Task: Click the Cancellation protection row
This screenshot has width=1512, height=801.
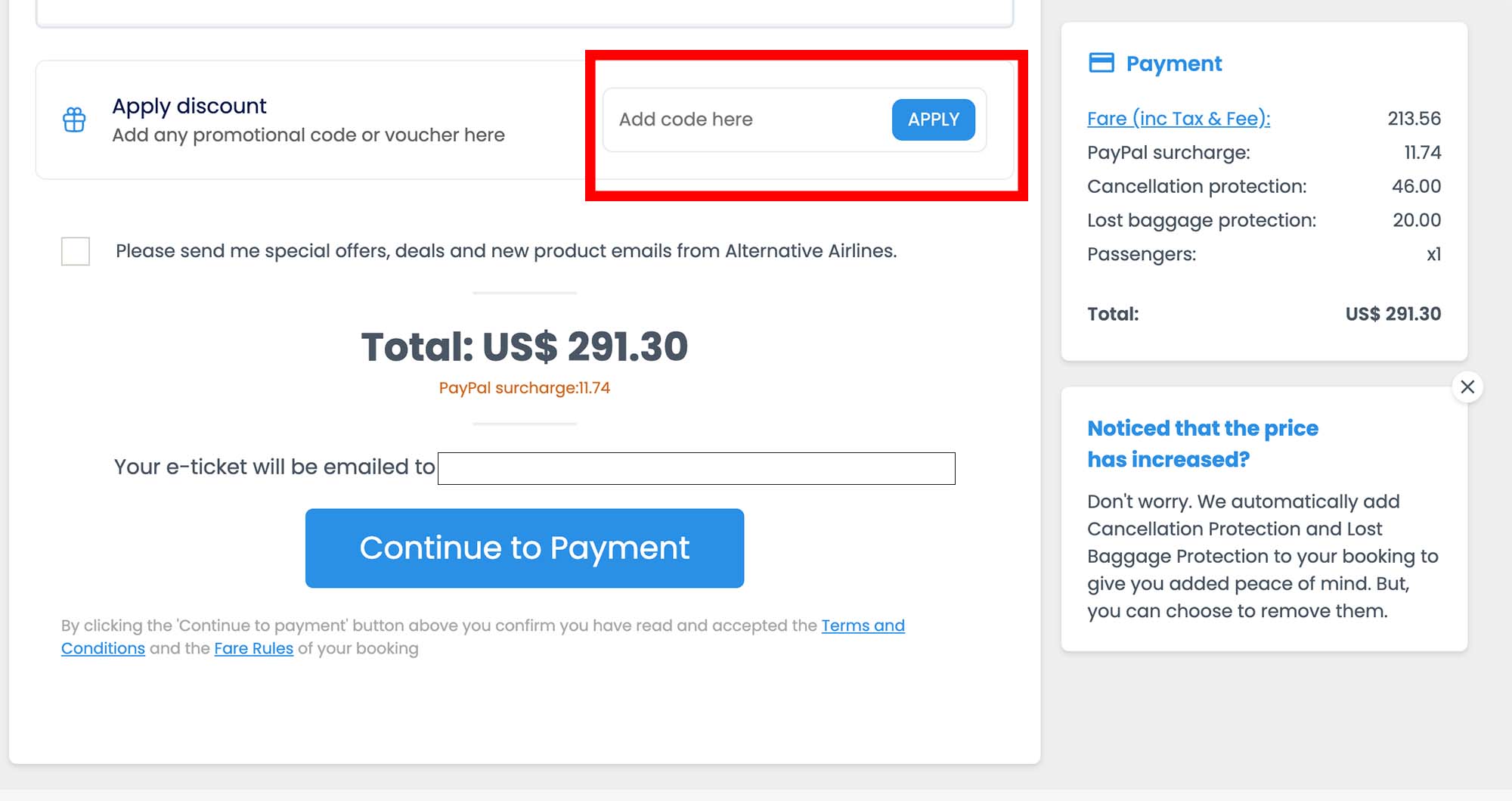Action: (1197, 186)
